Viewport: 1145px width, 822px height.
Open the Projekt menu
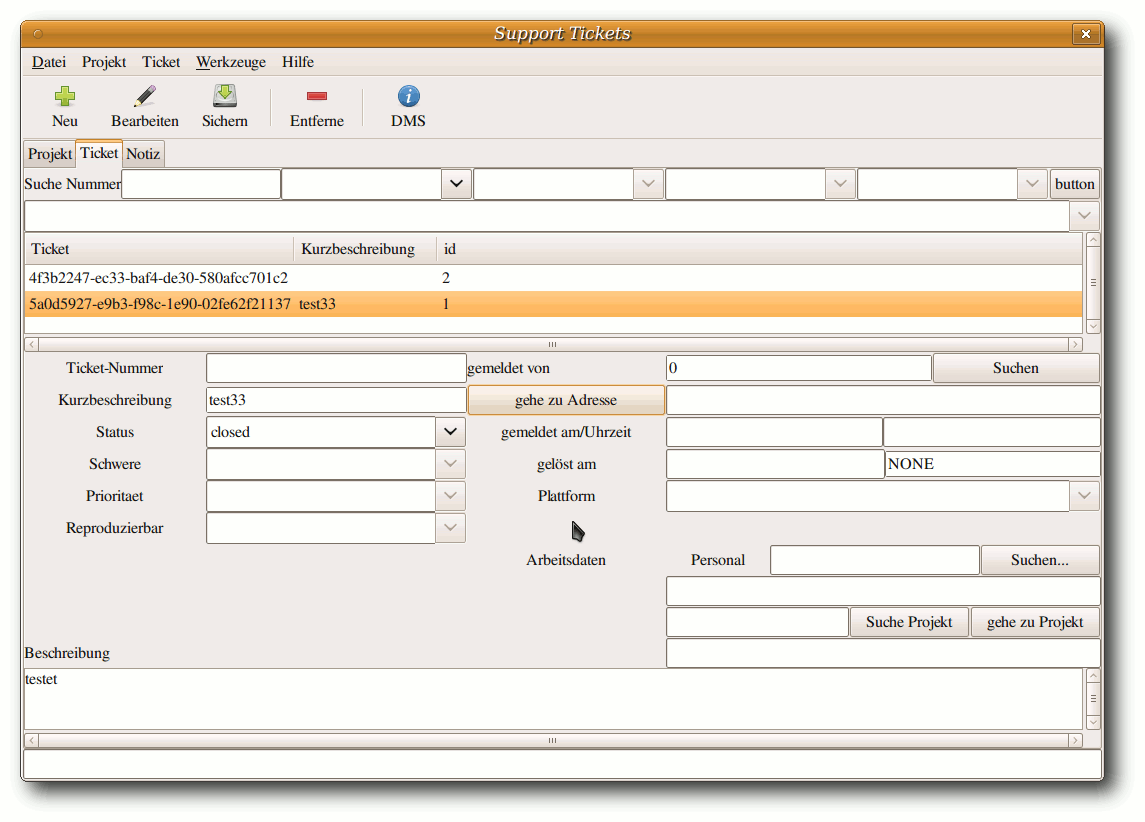click(x=104, y=62)
